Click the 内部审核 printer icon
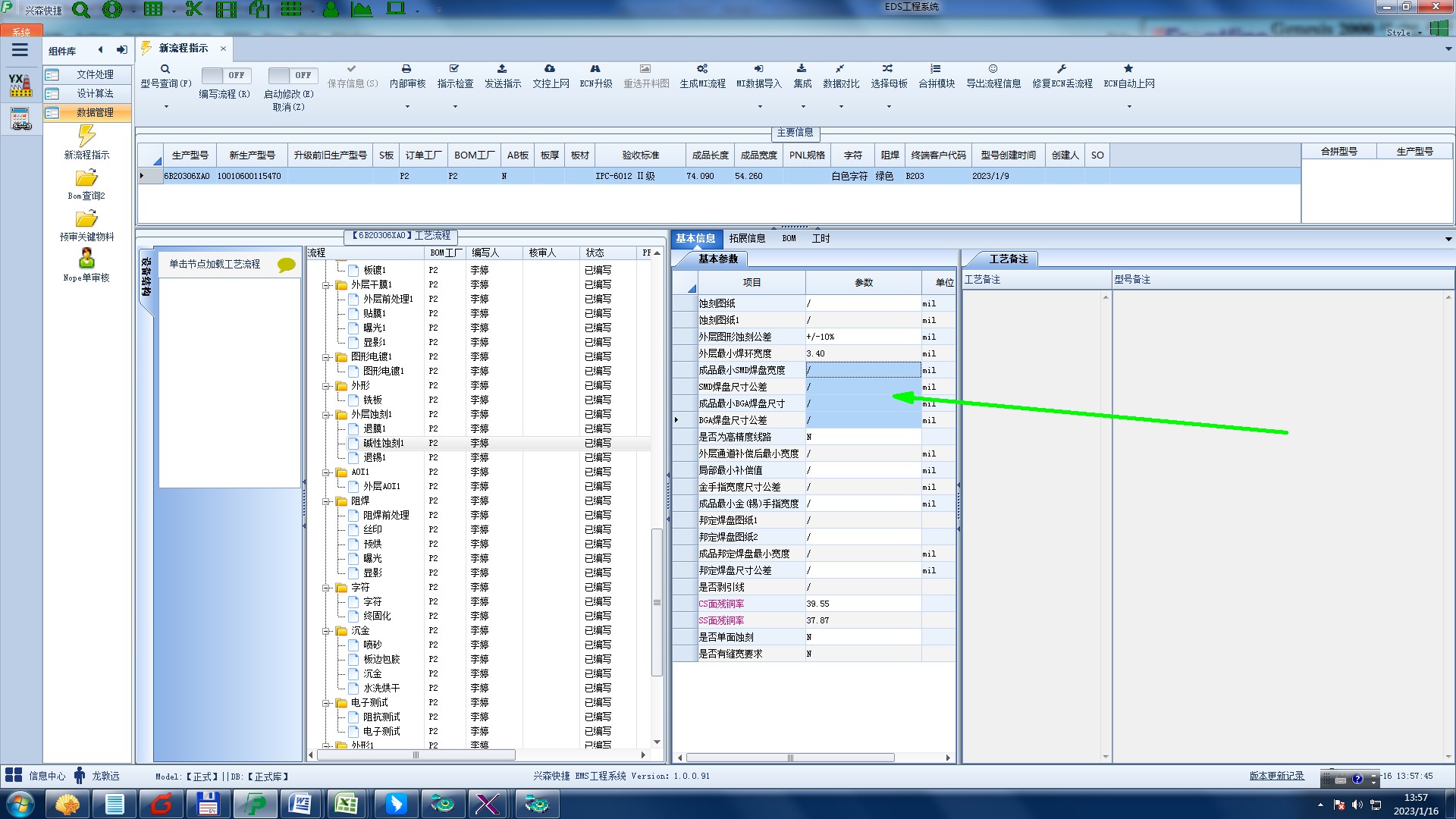 point(406,69)
